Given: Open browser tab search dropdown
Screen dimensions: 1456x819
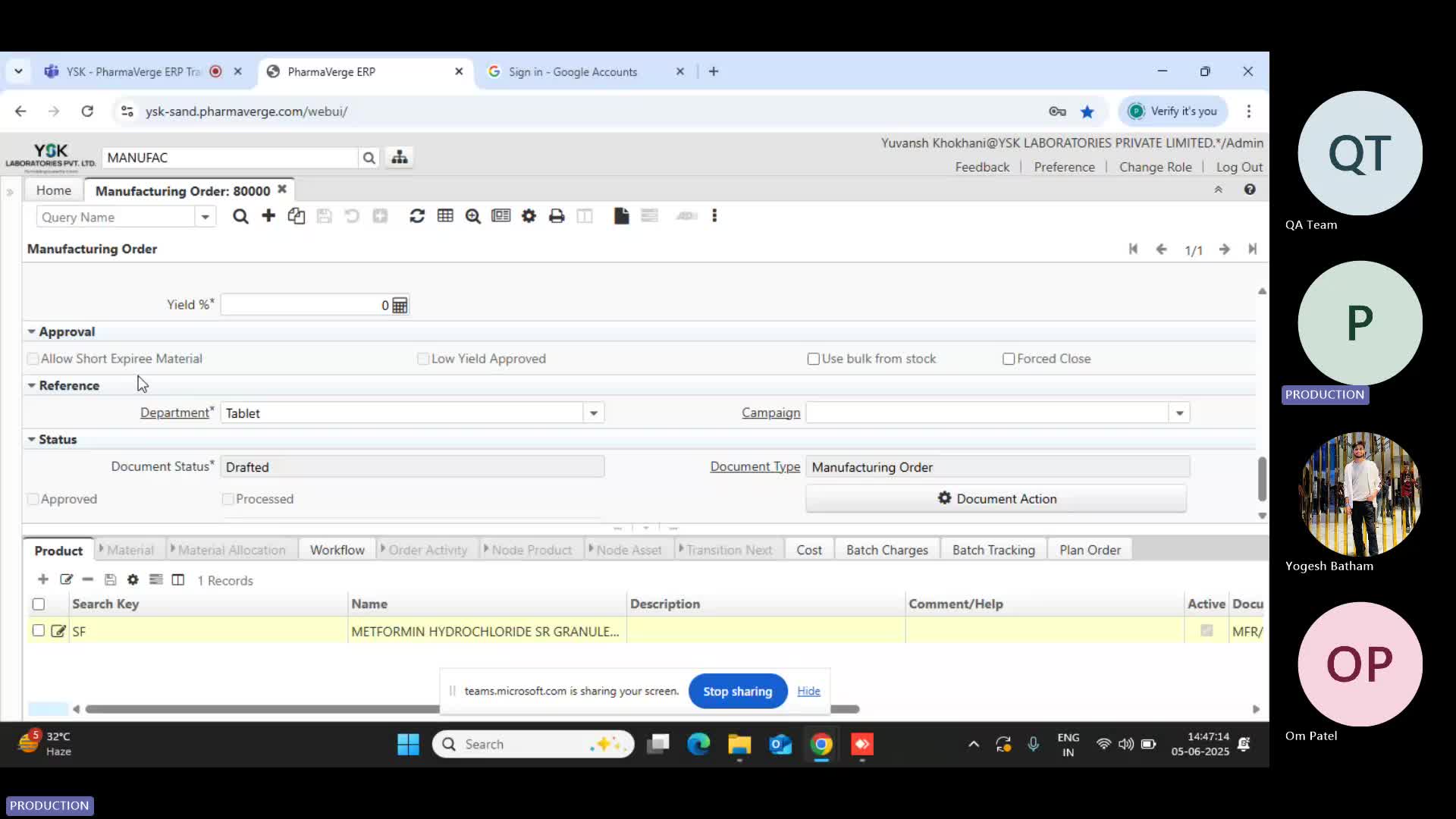Looking at the screenshot, I should tap(18, 71).
